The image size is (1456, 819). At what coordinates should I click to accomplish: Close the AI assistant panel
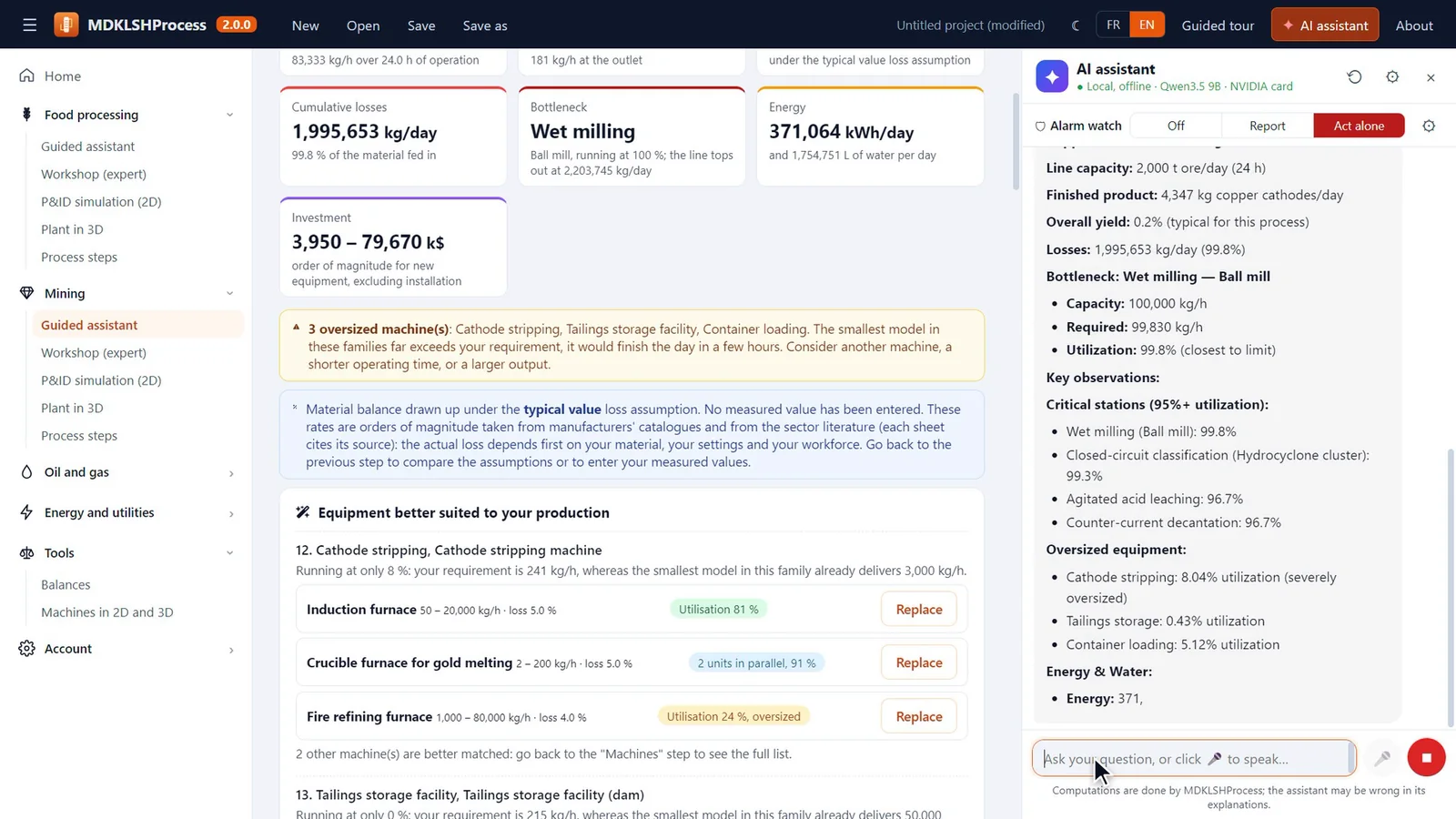pos(1431,77)
